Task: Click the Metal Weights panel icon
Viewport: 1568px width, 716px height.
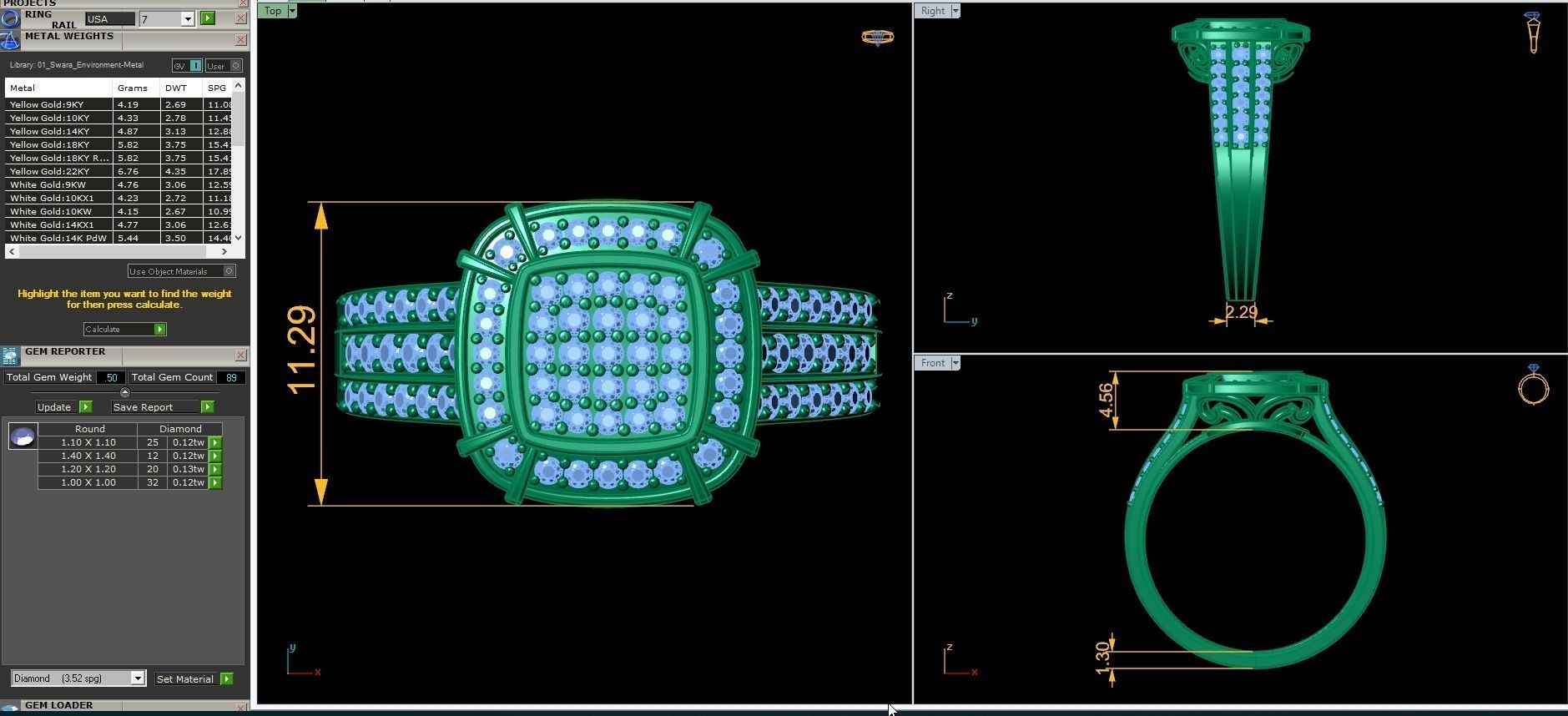Action: coord(10,40)
